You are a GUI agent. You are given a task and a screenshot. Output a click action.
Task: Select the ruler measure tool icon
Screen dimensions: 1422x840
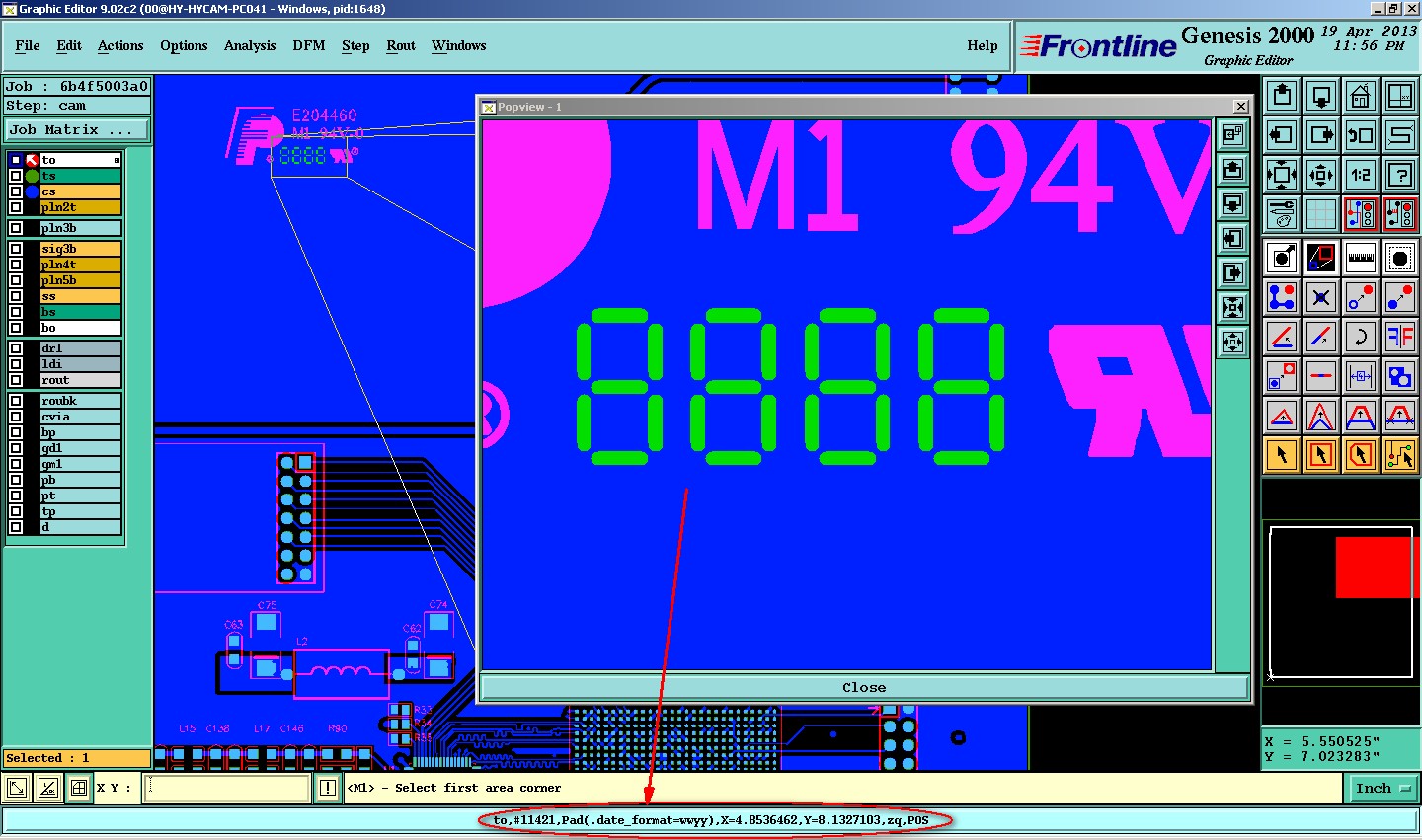point(1361,259)
